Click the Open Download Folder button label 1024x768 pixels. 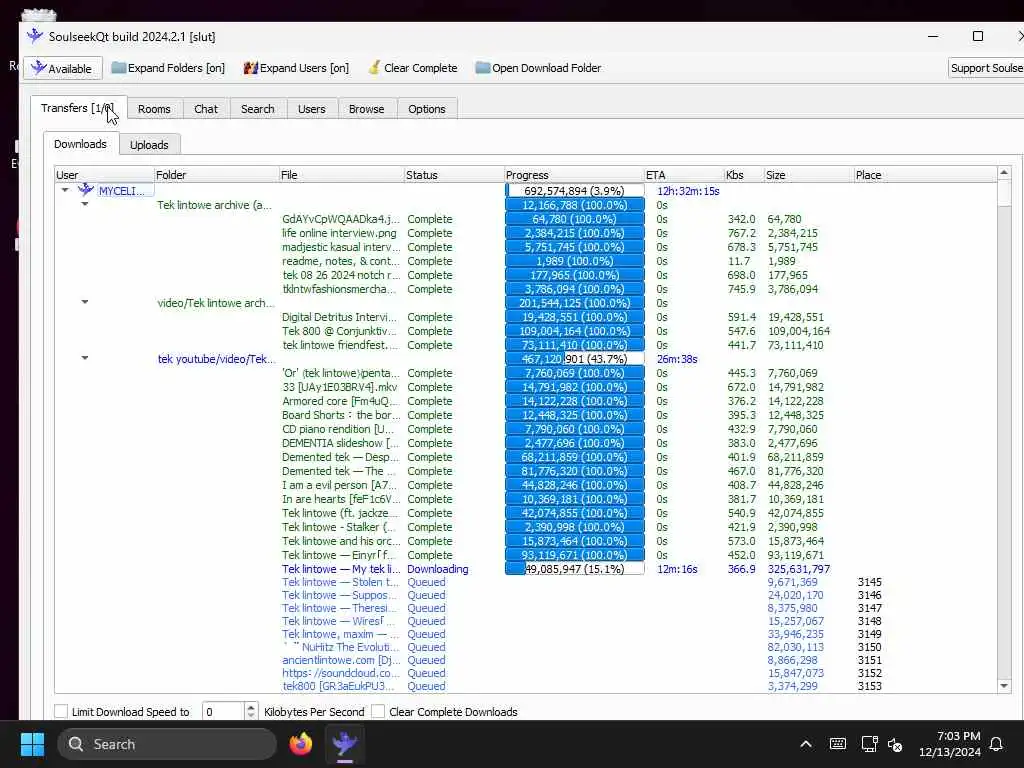pos(547,68)
